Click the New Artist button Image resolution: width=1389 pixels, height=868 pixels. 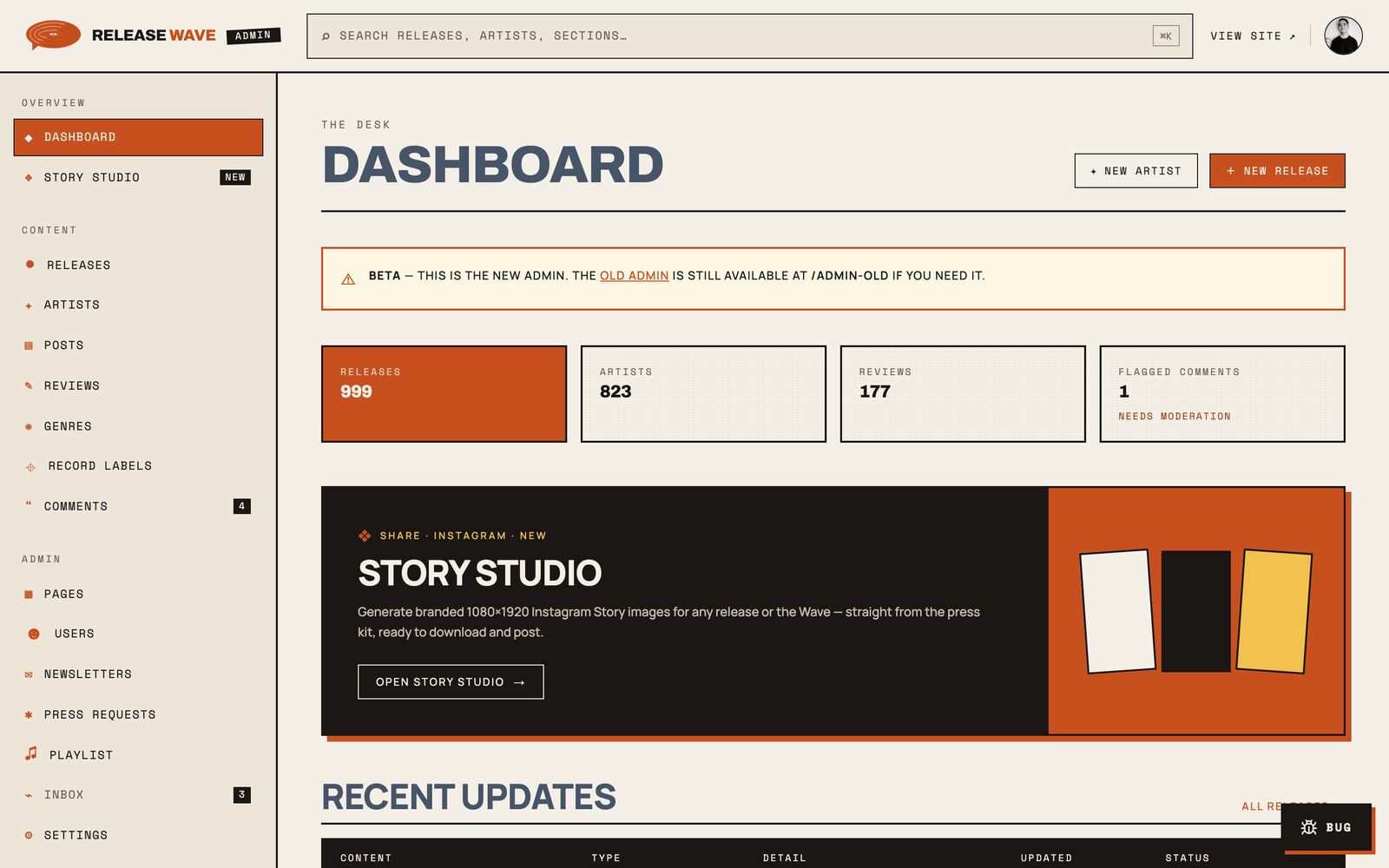[1136, 171]
